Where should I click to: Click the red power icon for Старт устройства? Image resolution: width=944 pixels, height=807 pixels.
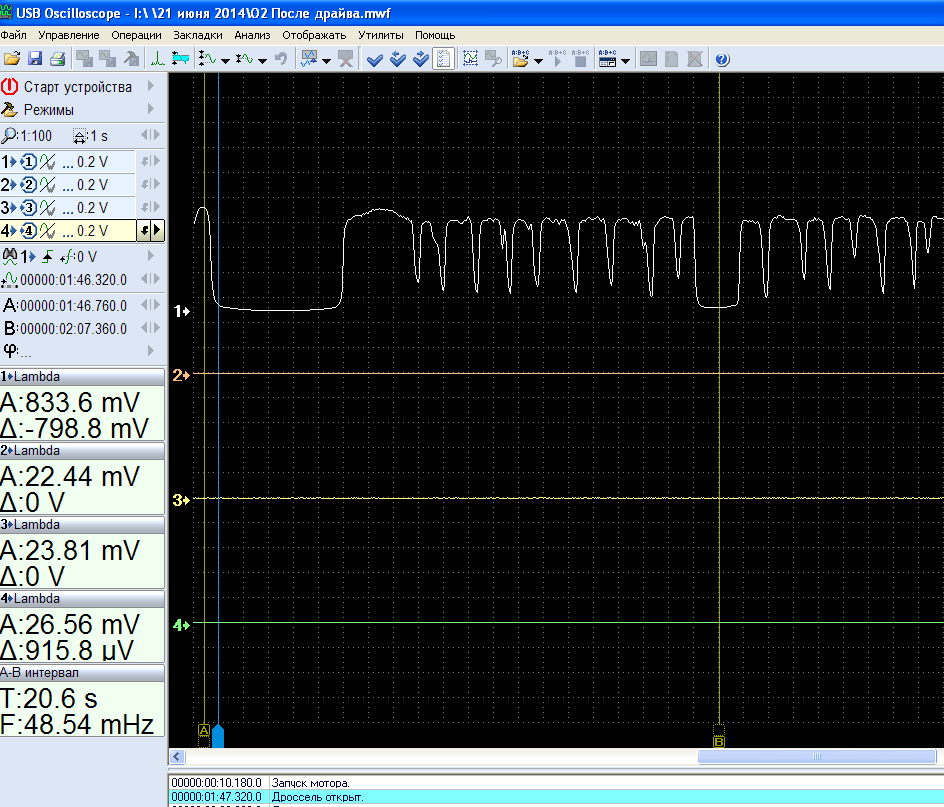[x=10, y=87]
